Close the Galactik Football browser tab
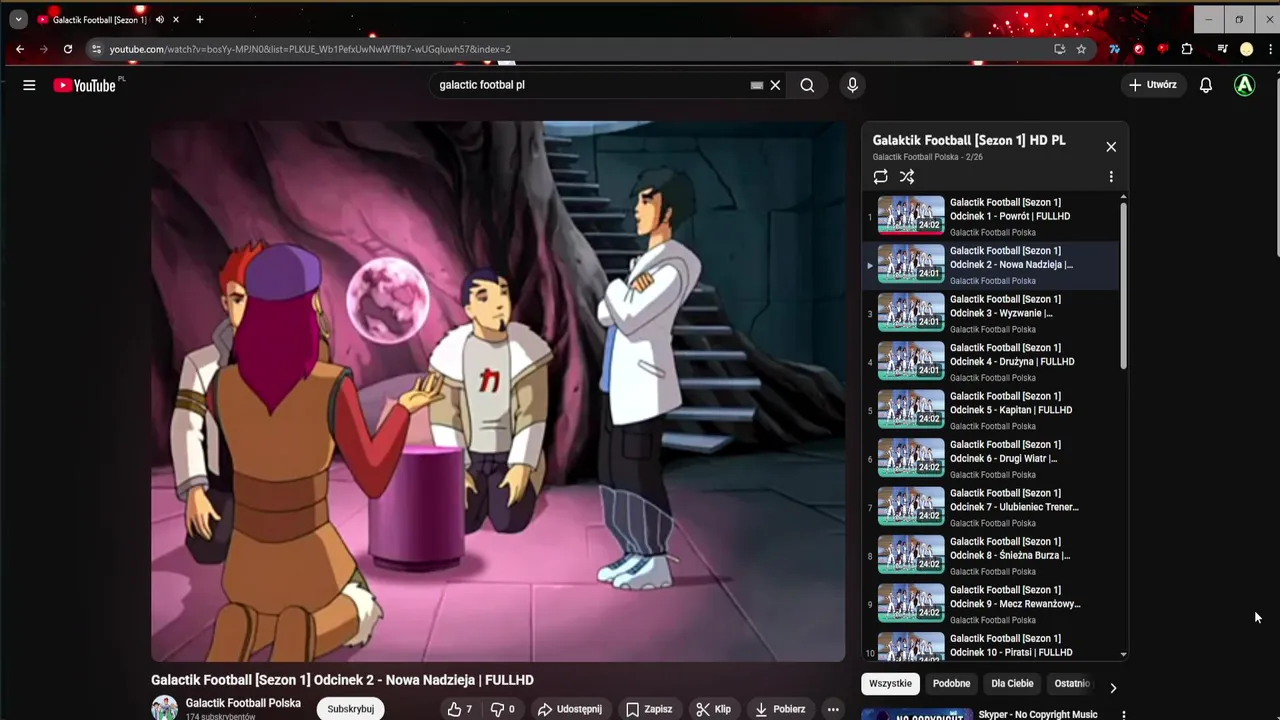Viewport: 1280px width, 720px height. click(x=176, y=20)
